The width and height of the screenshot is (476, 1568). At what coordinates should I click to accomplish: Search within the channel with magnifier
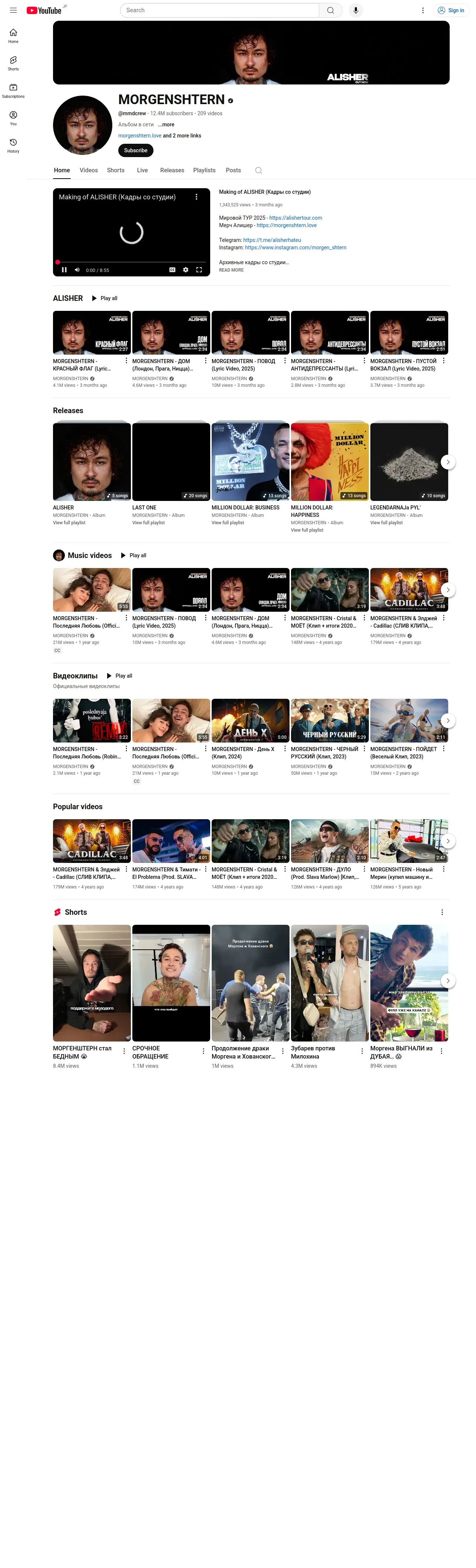[x=259, y=170]
